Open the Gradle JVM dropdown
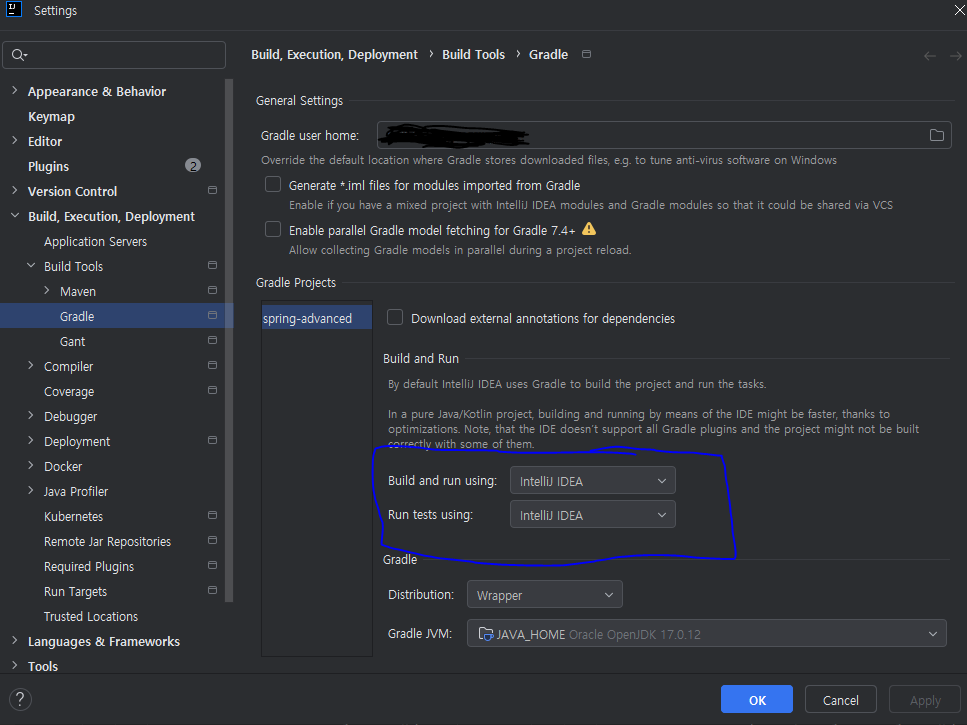The width and height of the screenshot is (967, 725). [707, 634]
